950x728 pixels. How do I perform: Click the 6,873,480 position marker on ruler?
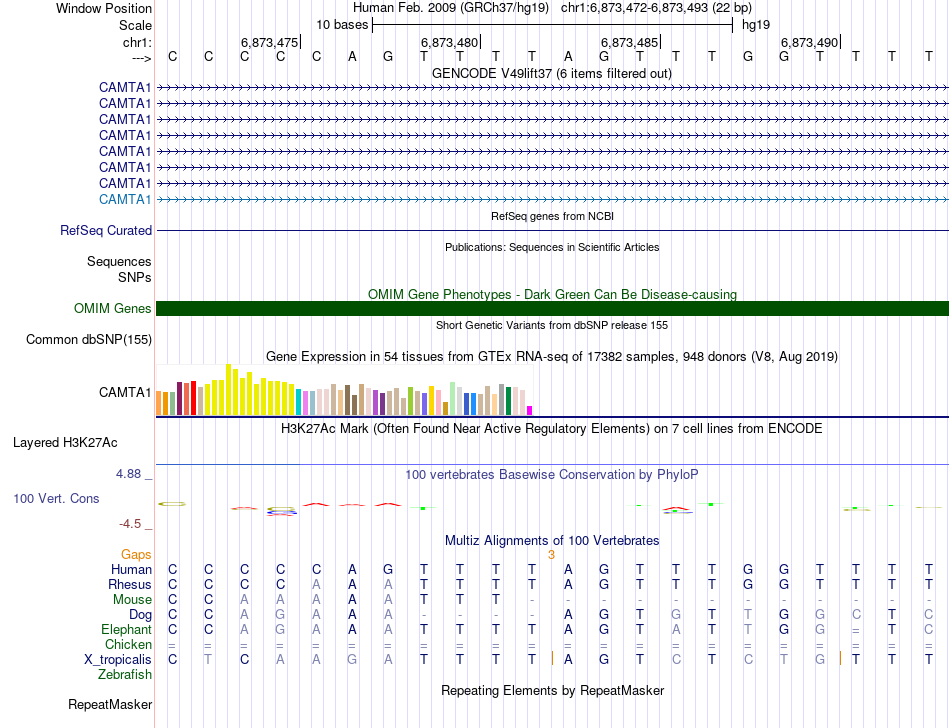tap(449, 42)
